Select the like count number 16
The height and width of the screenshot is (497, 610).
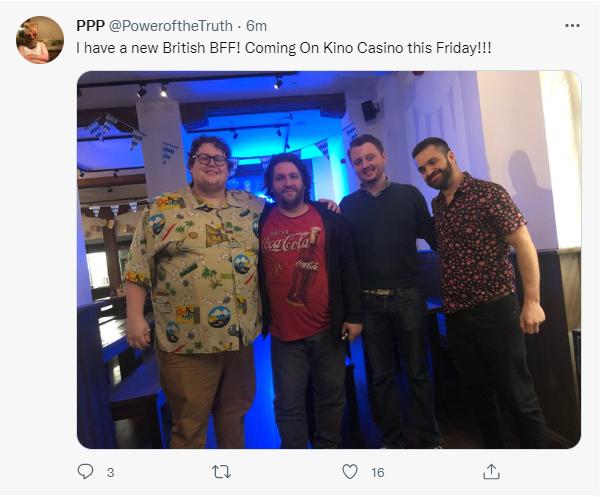pos(377,472)
